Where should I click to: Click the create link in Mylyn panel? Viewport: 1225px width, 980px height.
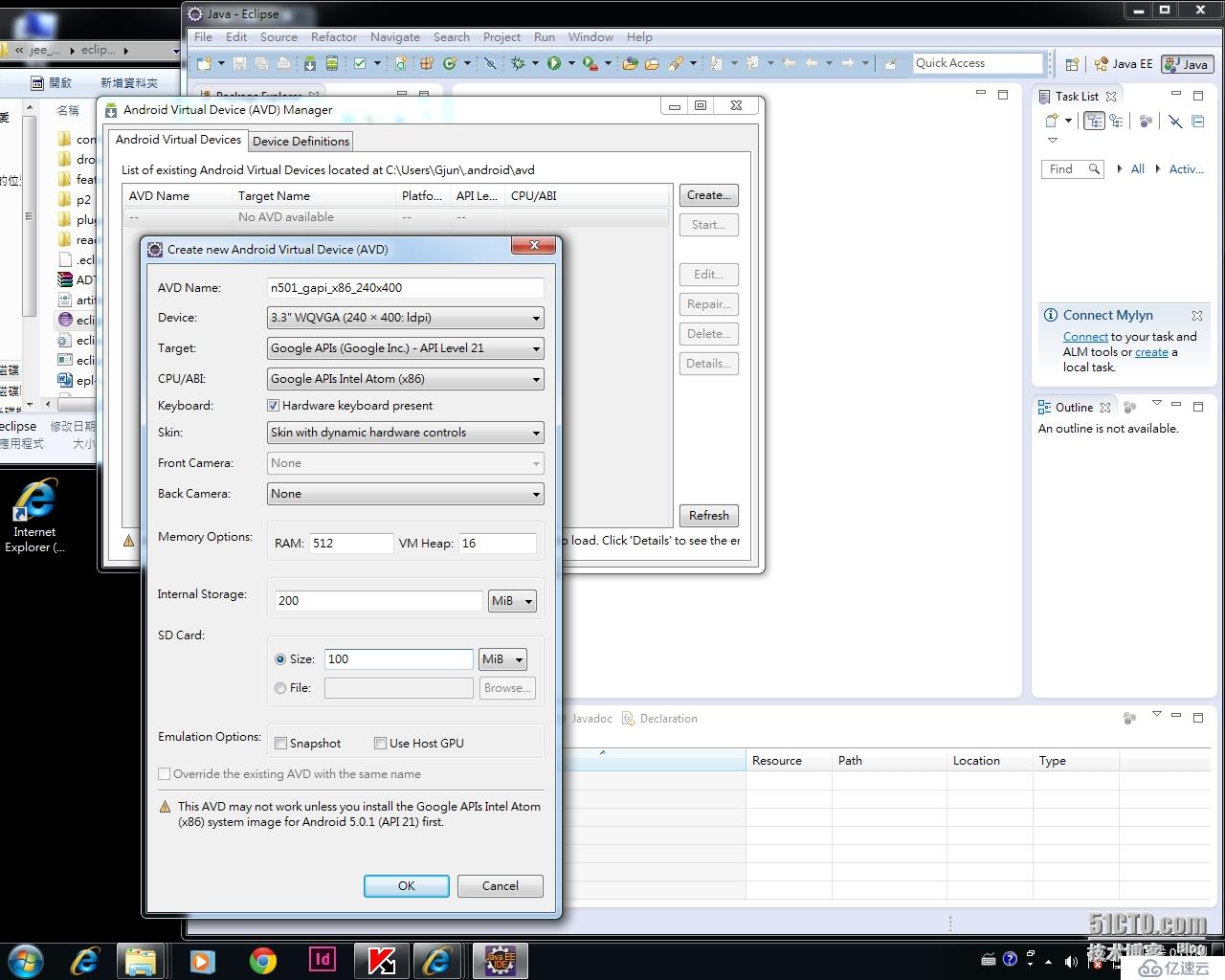[1151, 352]
